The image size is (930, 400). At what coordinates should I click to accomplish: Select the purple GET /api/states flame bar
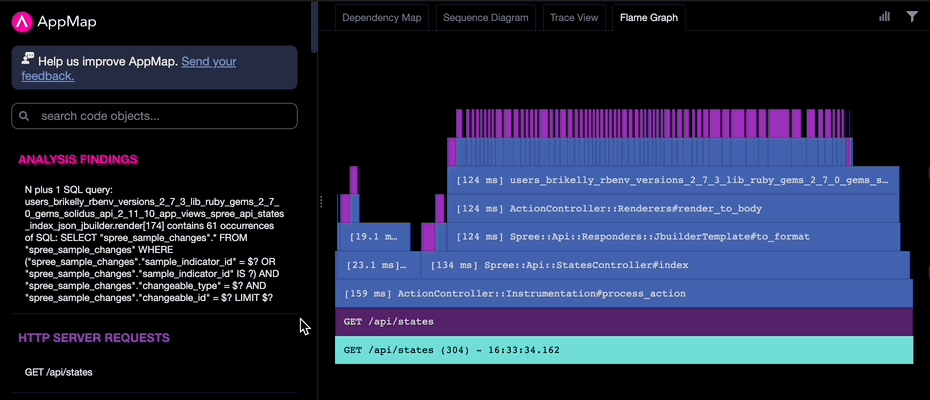click(624, 322)
